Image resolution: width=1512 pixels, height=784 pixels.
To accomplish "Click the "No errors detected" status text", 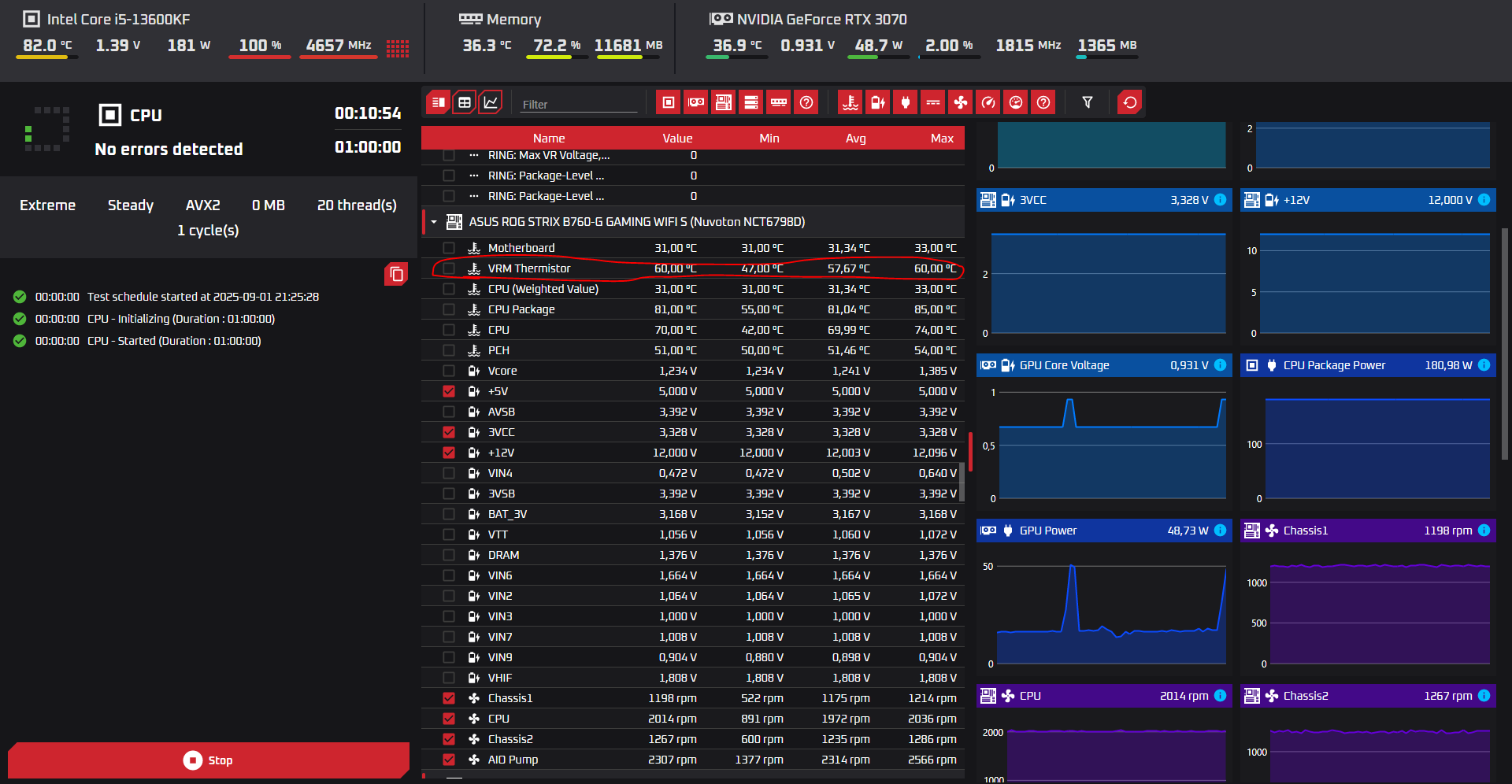I will click(169, 150).
